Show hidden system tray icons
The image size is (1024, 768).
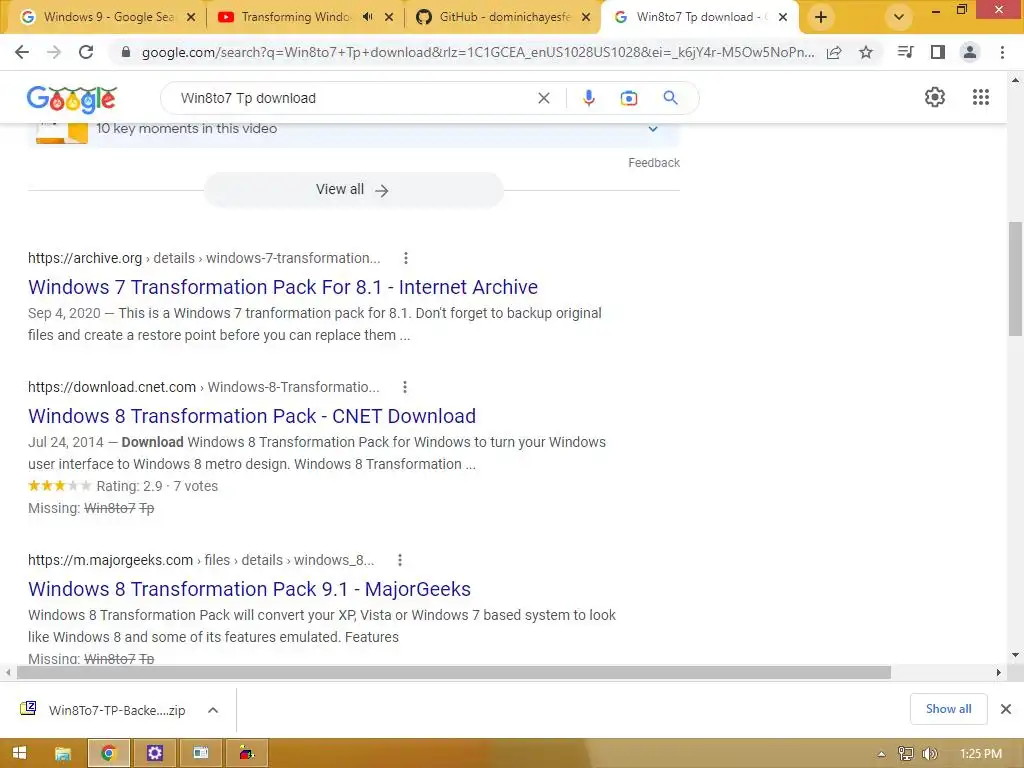[882, 754]
